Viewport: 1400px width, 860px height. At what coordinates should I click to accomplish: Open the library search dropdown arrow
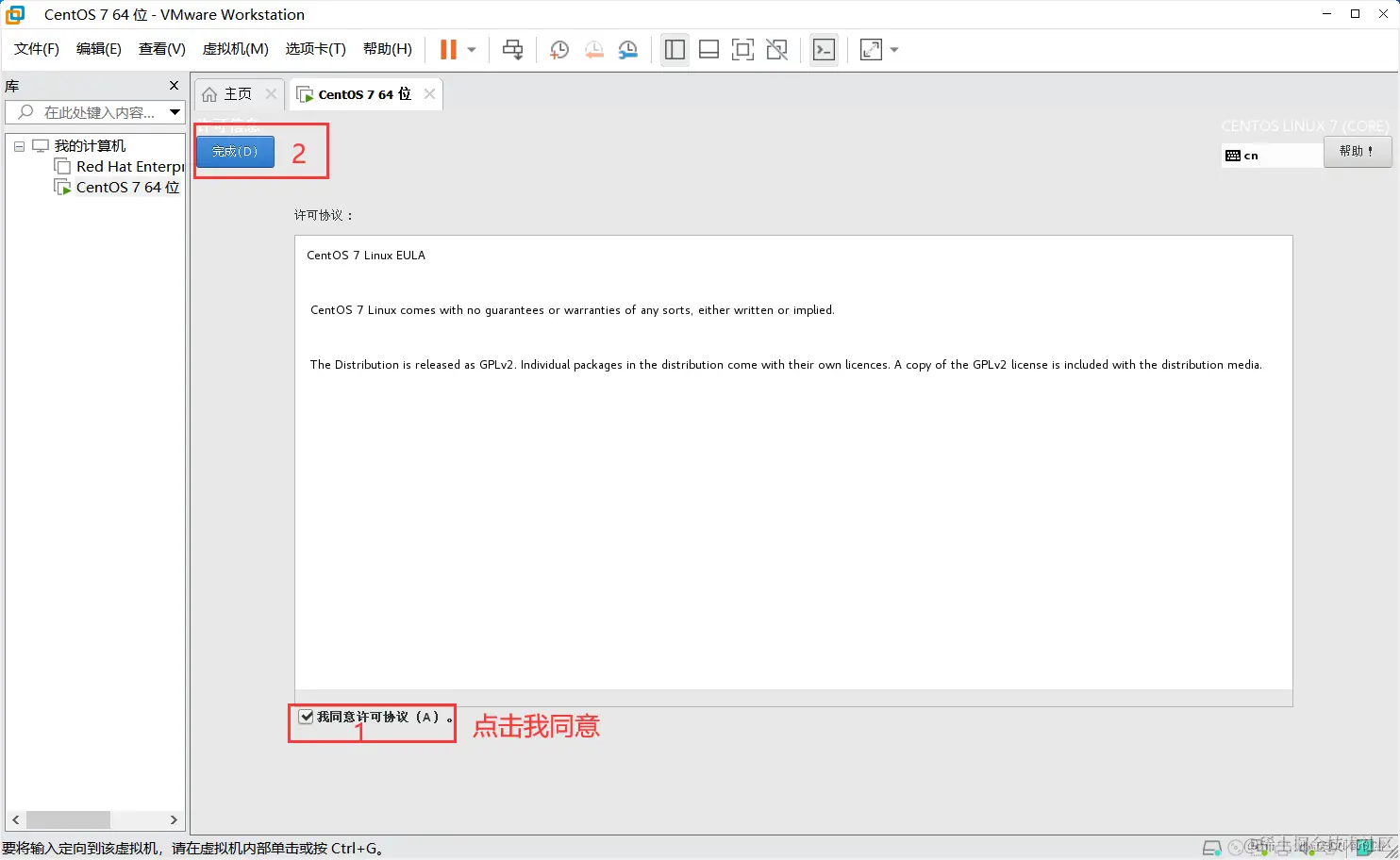[175, 112]
